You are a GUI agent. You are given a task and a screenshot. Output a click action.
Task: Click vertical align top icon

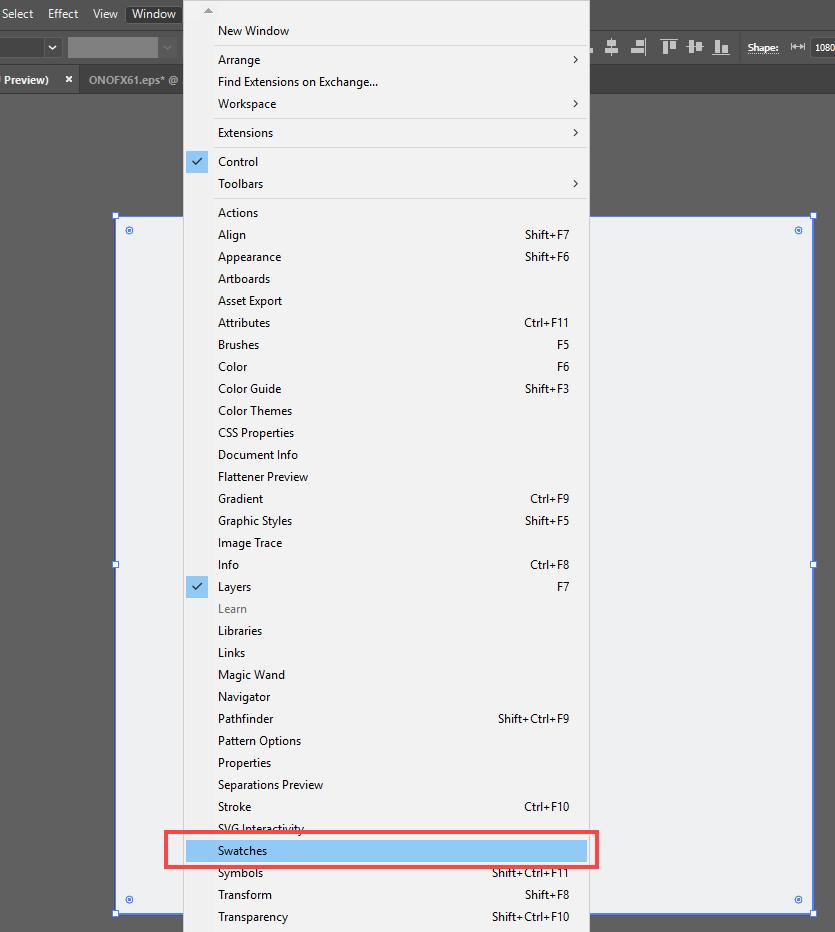[669, 47]
